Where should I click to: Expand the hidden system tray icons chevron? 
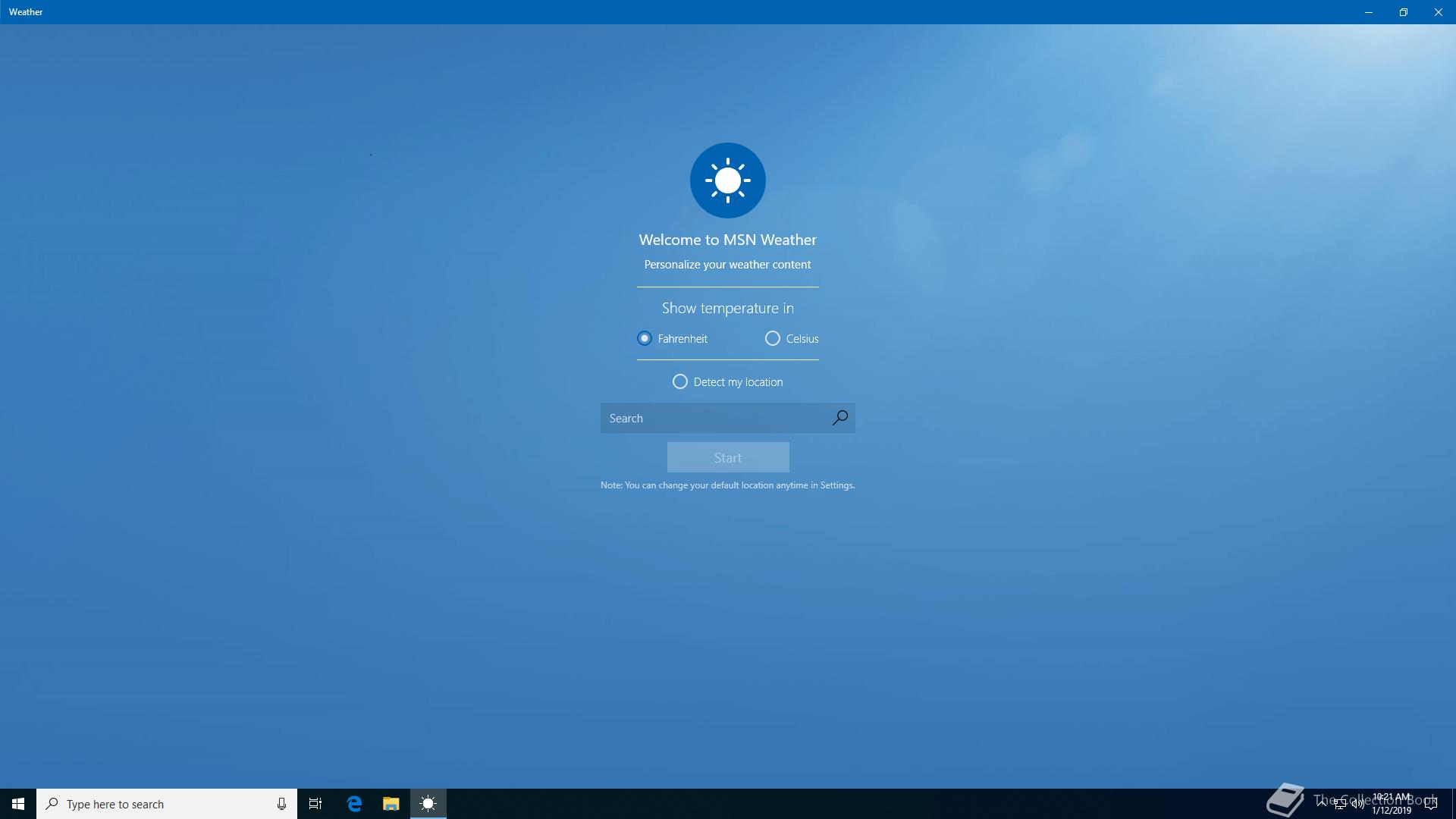pyautogui.click(x=1322, y=802)
